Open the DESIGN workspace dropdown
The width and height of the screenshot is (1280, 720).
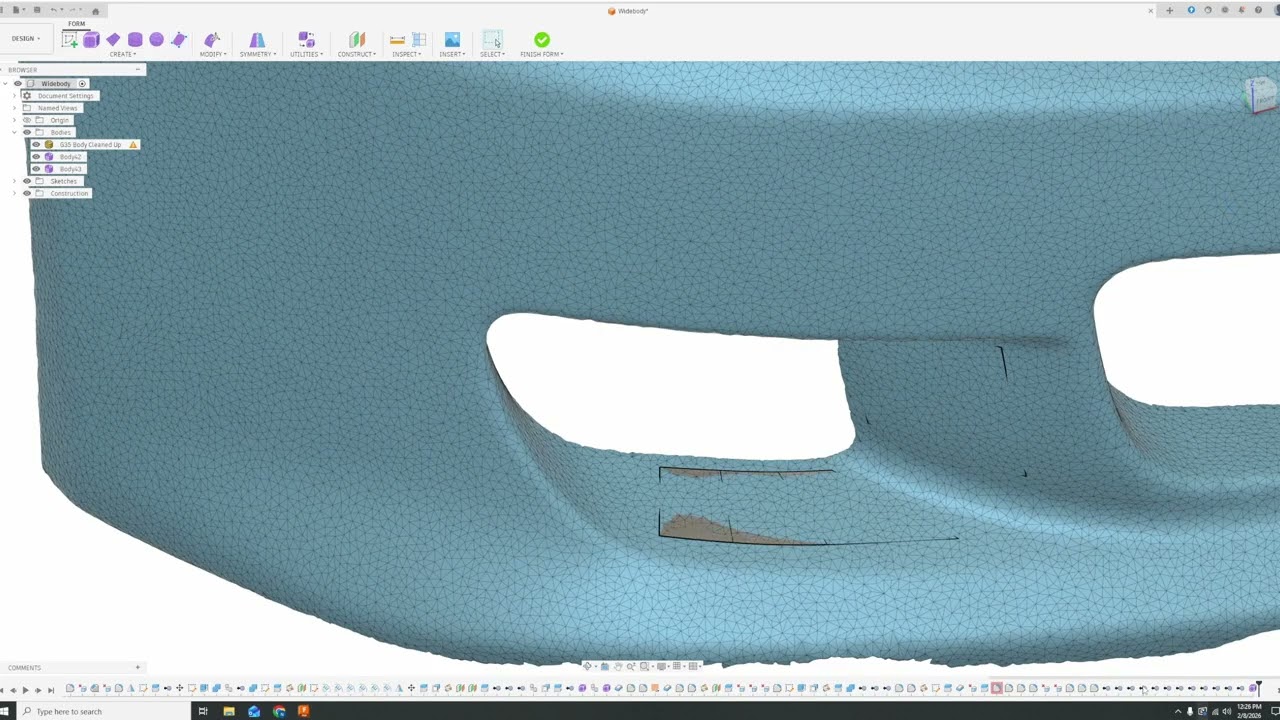coord(25,39)
